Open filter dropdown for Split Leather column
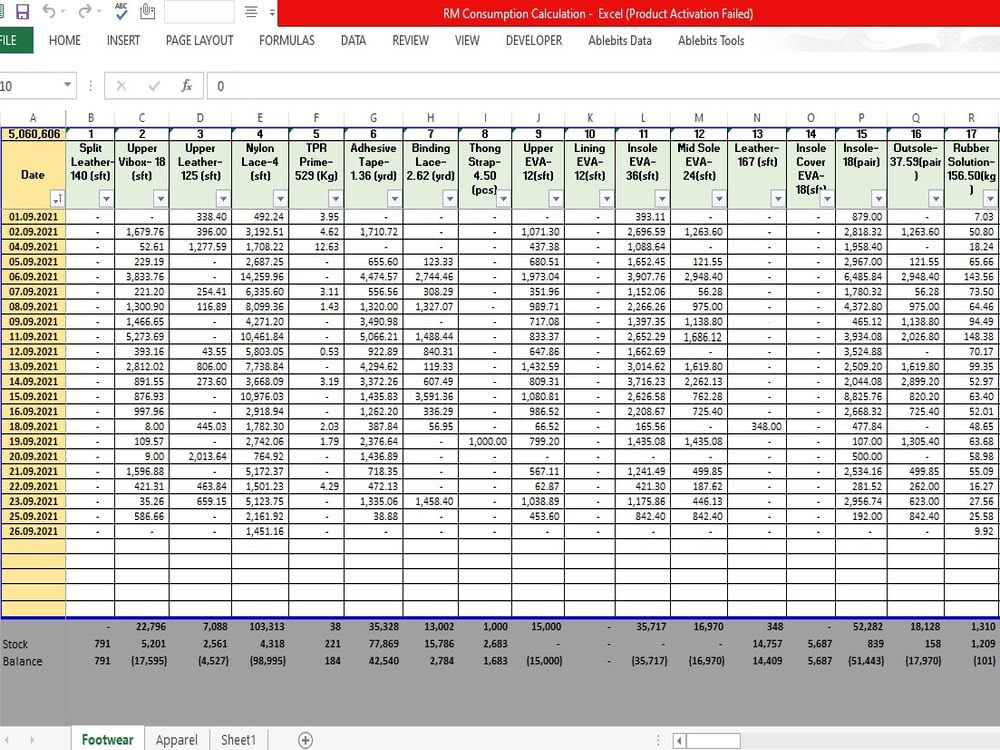This screenshot has width=1000, height=750. click(x=106, y=199)
